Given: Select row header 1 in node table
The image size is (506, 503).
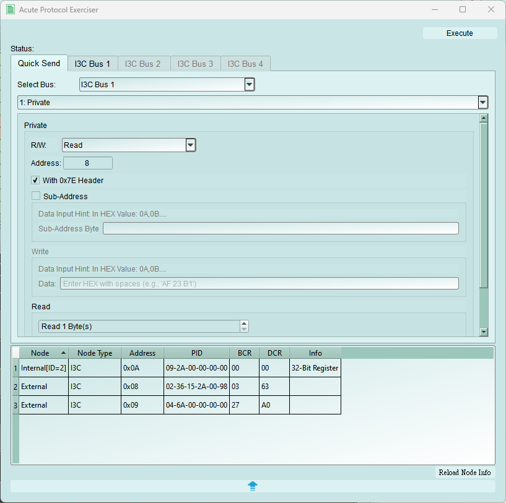Looking at the screenshot, I should click(x=15, y=368).
